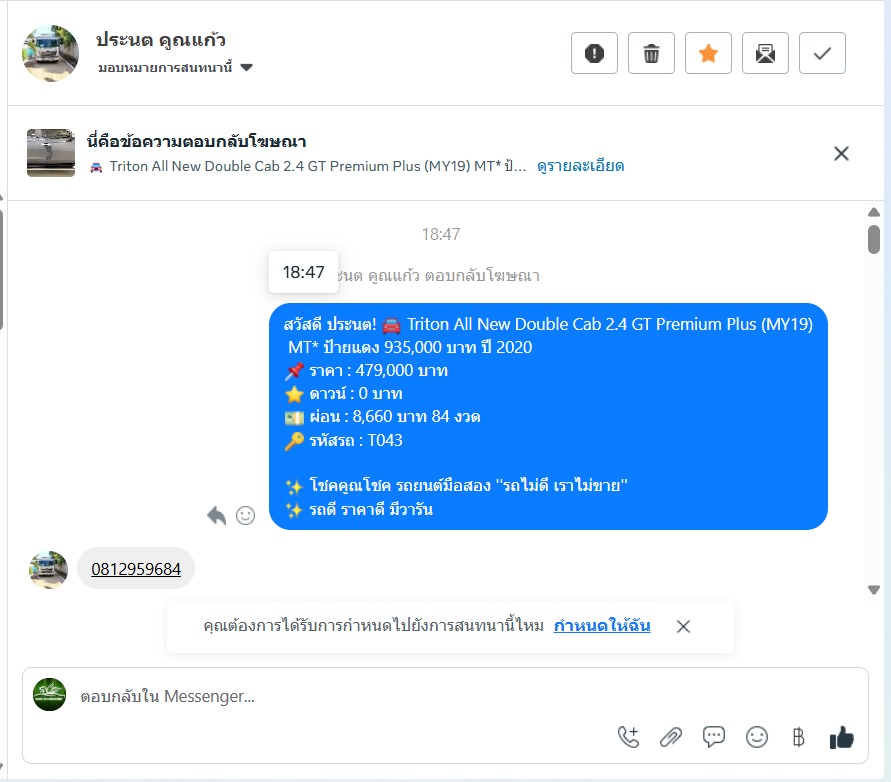This screenshot has height=782, width=891.
Task: Reply to the Triton message bubble
Action: [216, 515]
